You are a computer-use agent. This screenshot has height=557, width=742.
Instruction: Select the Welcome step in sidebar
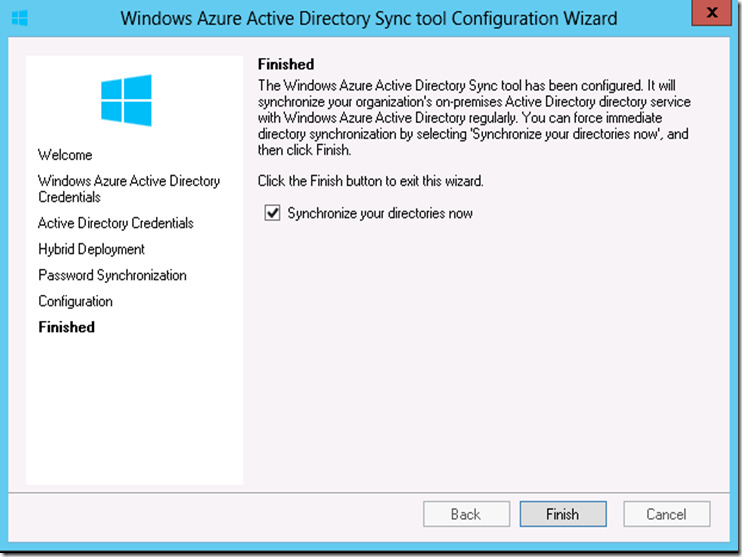[x=65, y=155]
